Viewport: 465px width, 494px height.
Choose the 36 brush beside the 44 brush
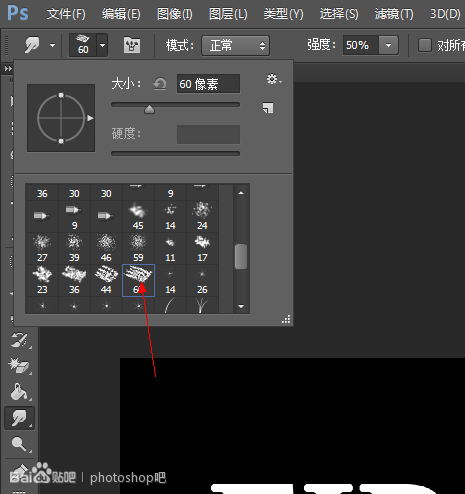pyautogui.click(x=74, y=280)
